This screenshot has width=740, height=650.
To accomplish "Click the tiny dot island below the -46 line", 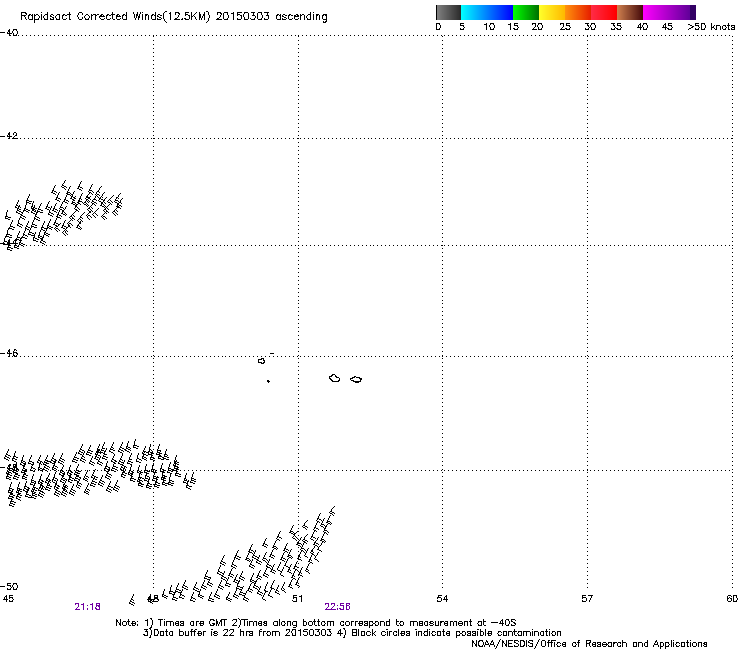I will [x=268, y=381].
